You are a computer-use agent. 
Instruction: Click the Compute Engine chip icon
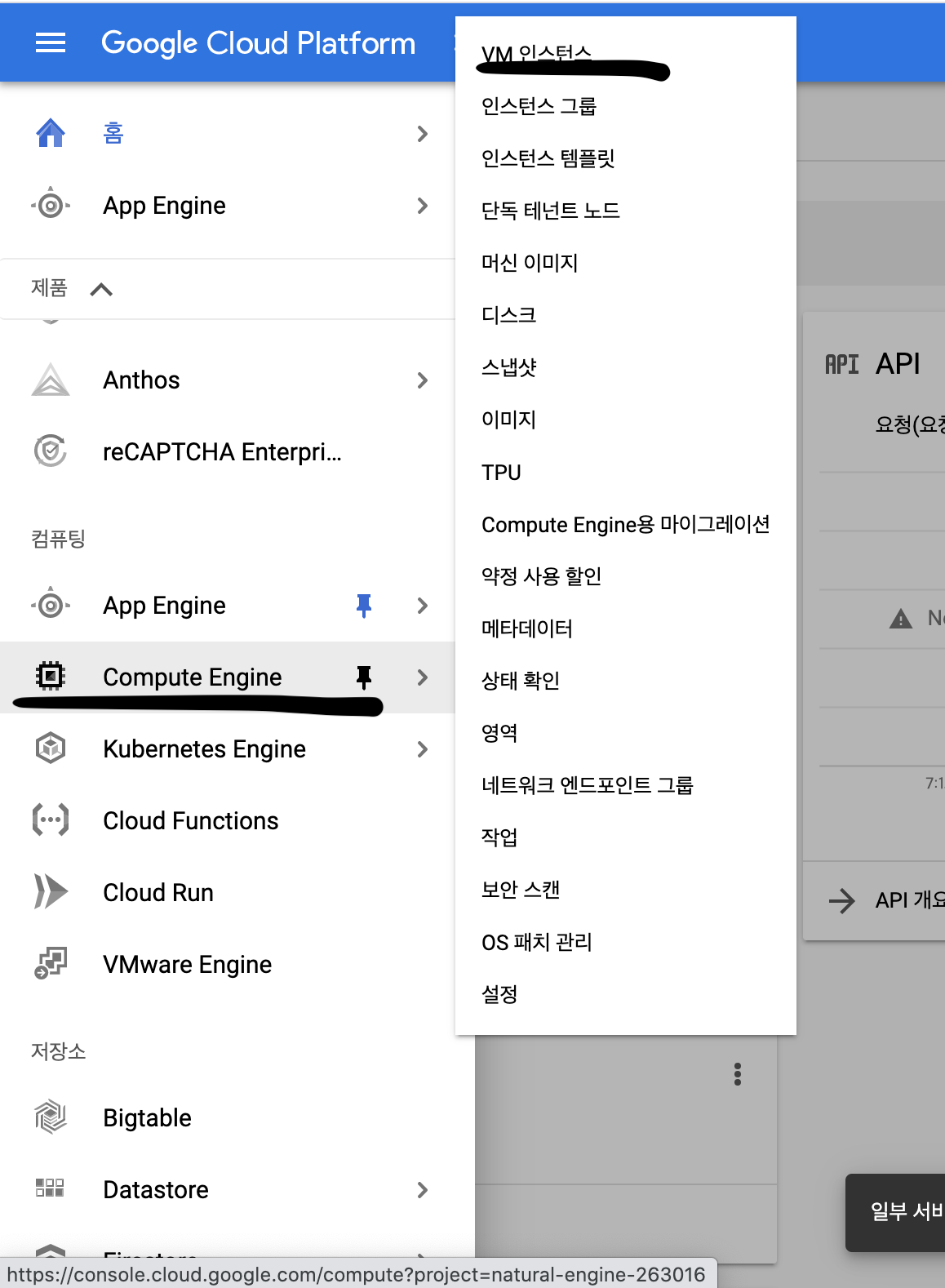point(51,677)
